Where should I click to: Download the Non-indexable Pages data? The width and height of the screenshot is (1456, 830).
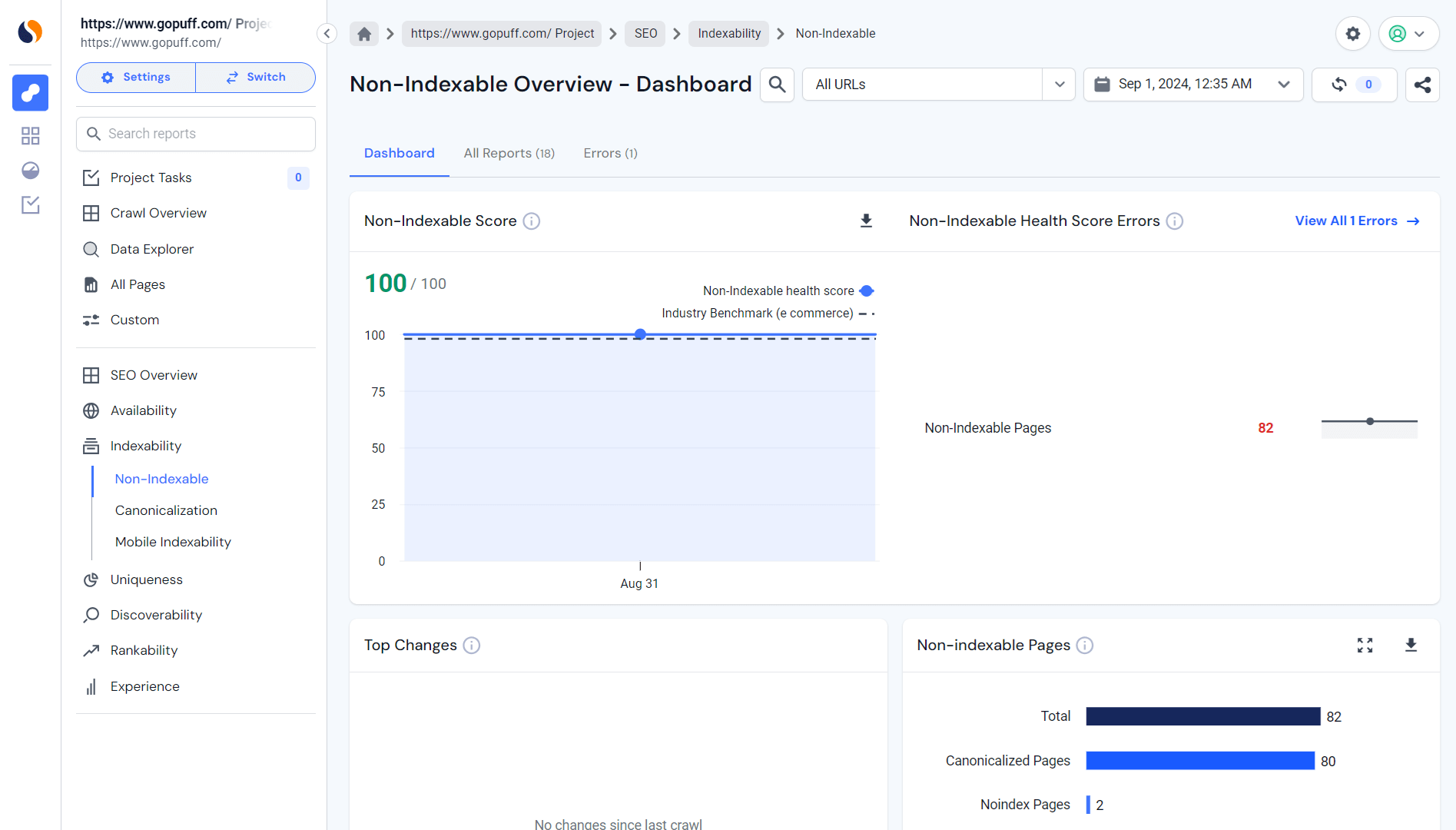pyautogui.click(x=1411, y=646)
